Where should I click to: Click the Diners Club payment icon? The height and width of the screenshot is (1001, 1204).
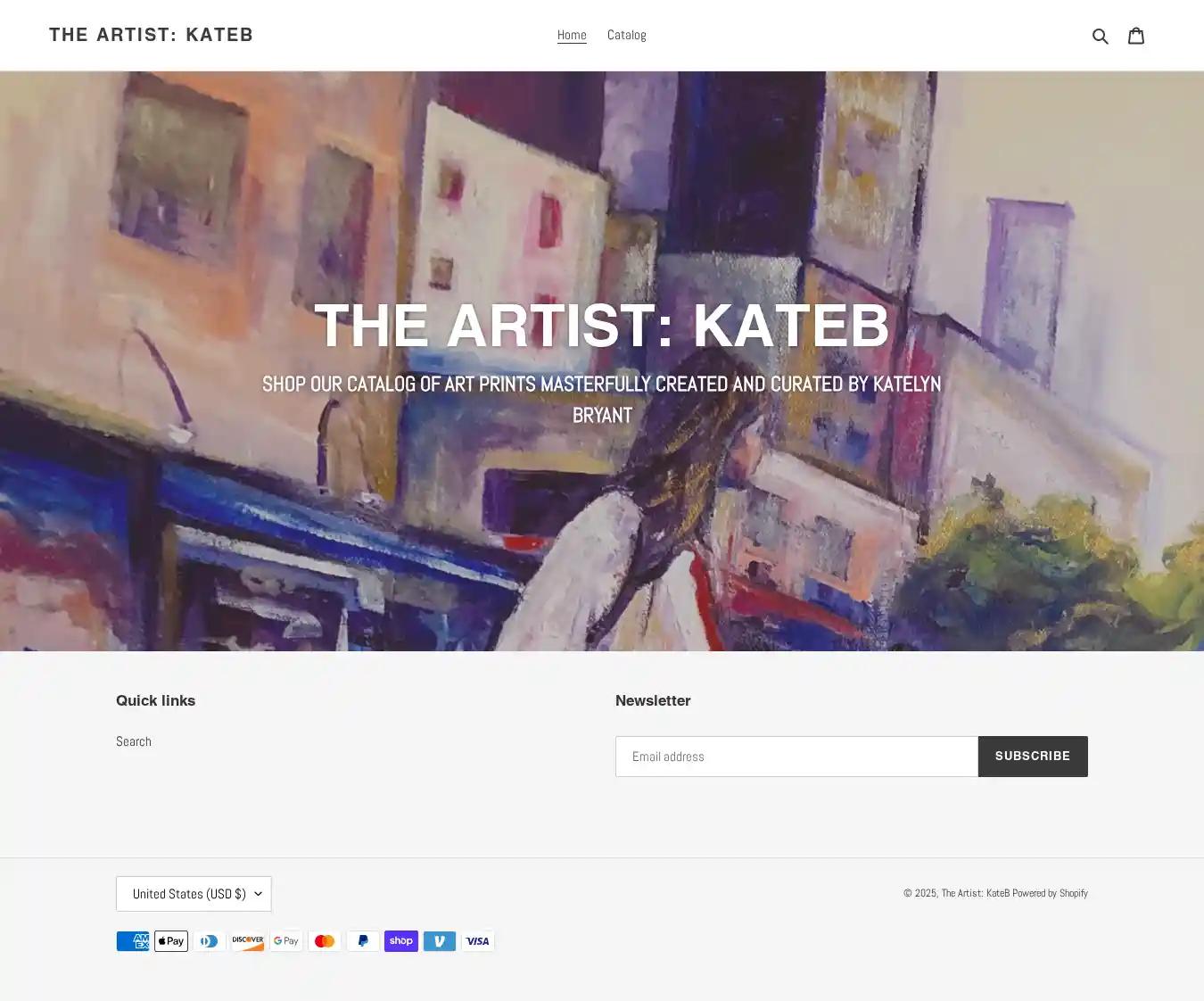(210, 941)
